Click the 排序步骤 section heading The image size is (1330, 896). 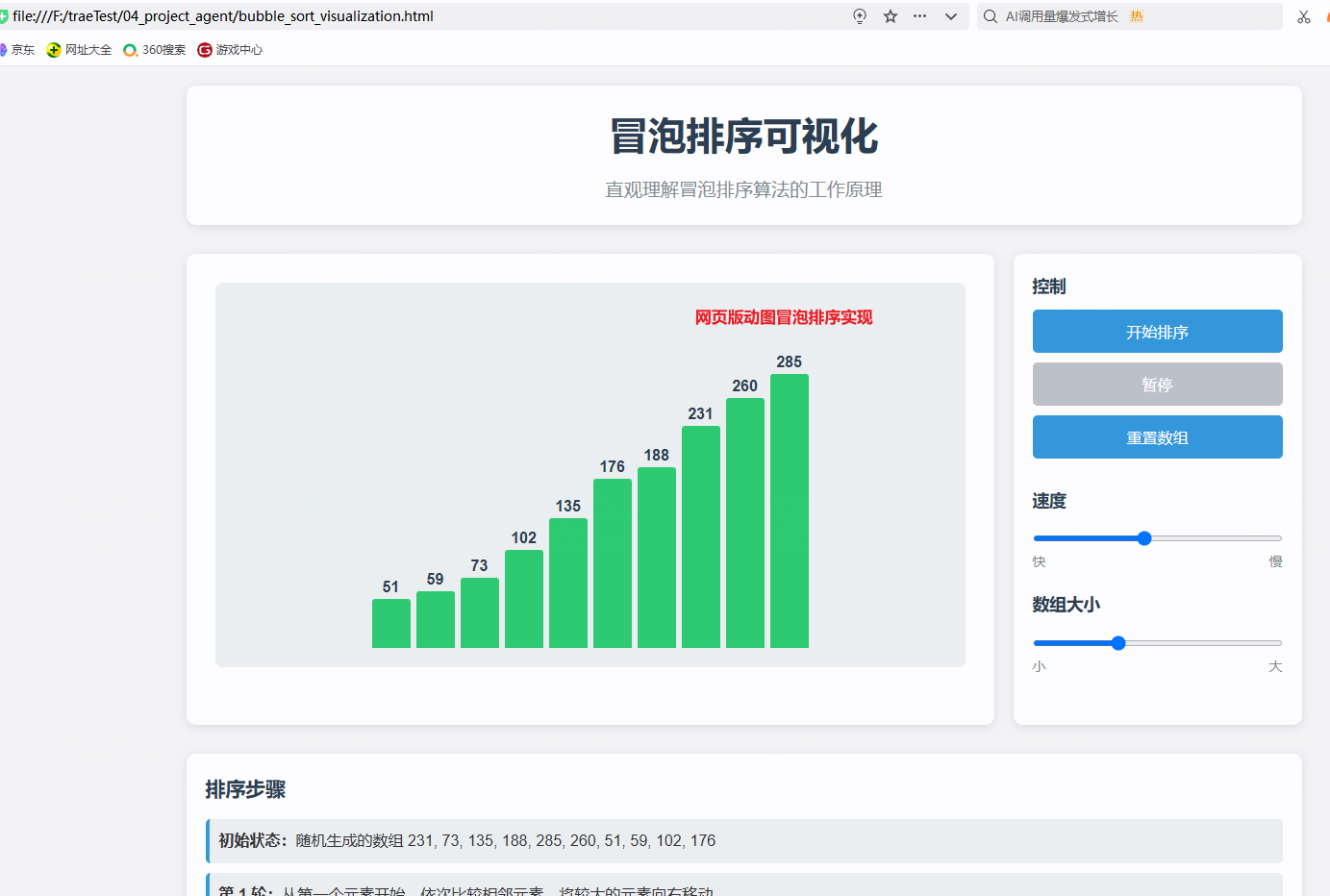[x=245, y=789]
